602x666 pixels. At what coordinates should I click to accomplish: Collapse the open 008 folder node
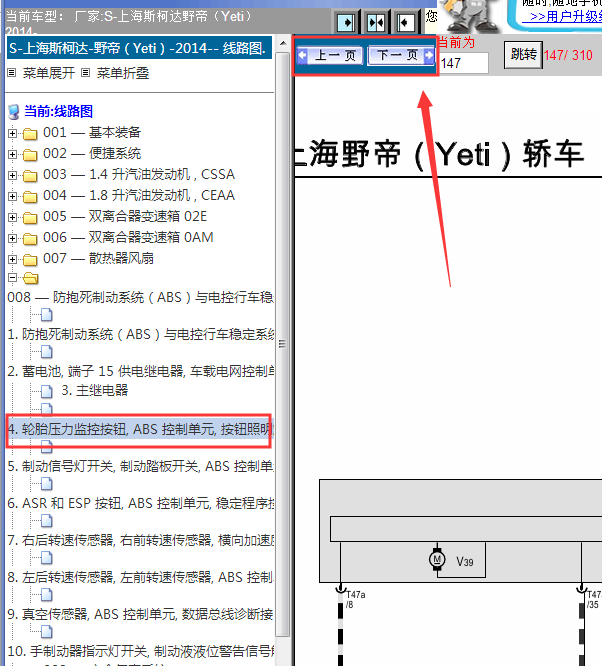[12, 278]
